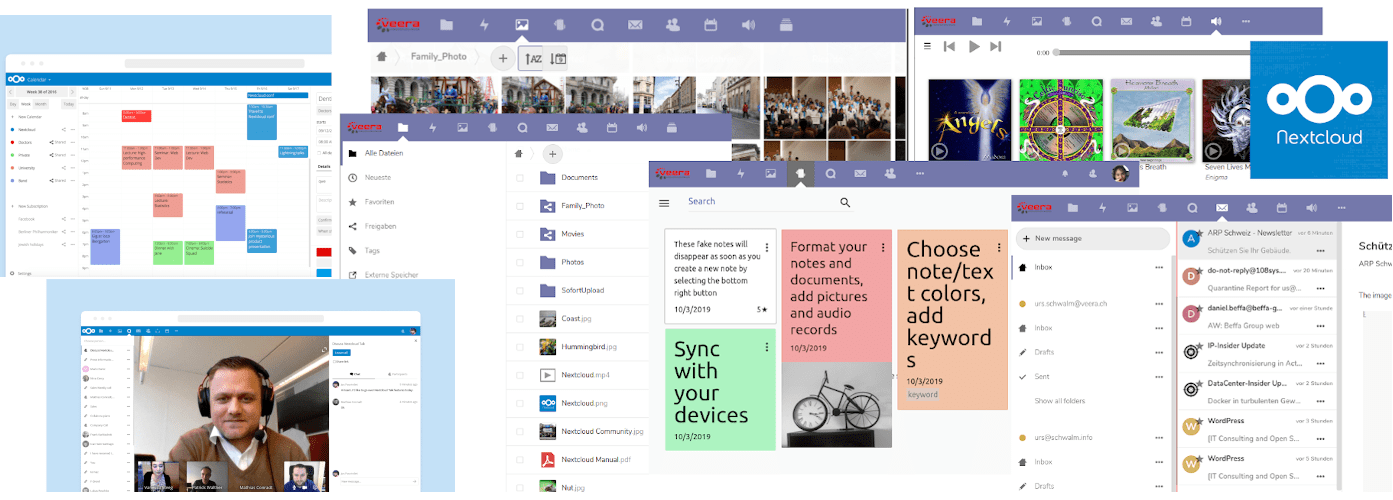Tick the checkbox beside Family_Photo folder
This screenshot has height=500, width=1393.
tap(519, 206)
